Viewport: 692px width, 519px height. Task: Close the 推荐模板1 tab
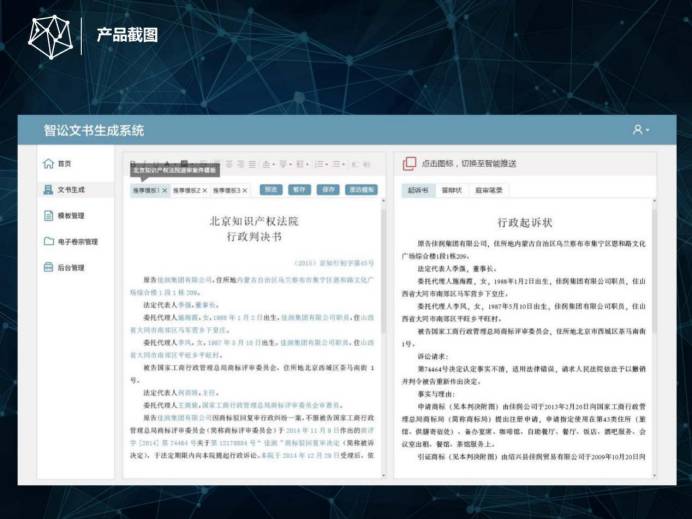tap(165, 190)
